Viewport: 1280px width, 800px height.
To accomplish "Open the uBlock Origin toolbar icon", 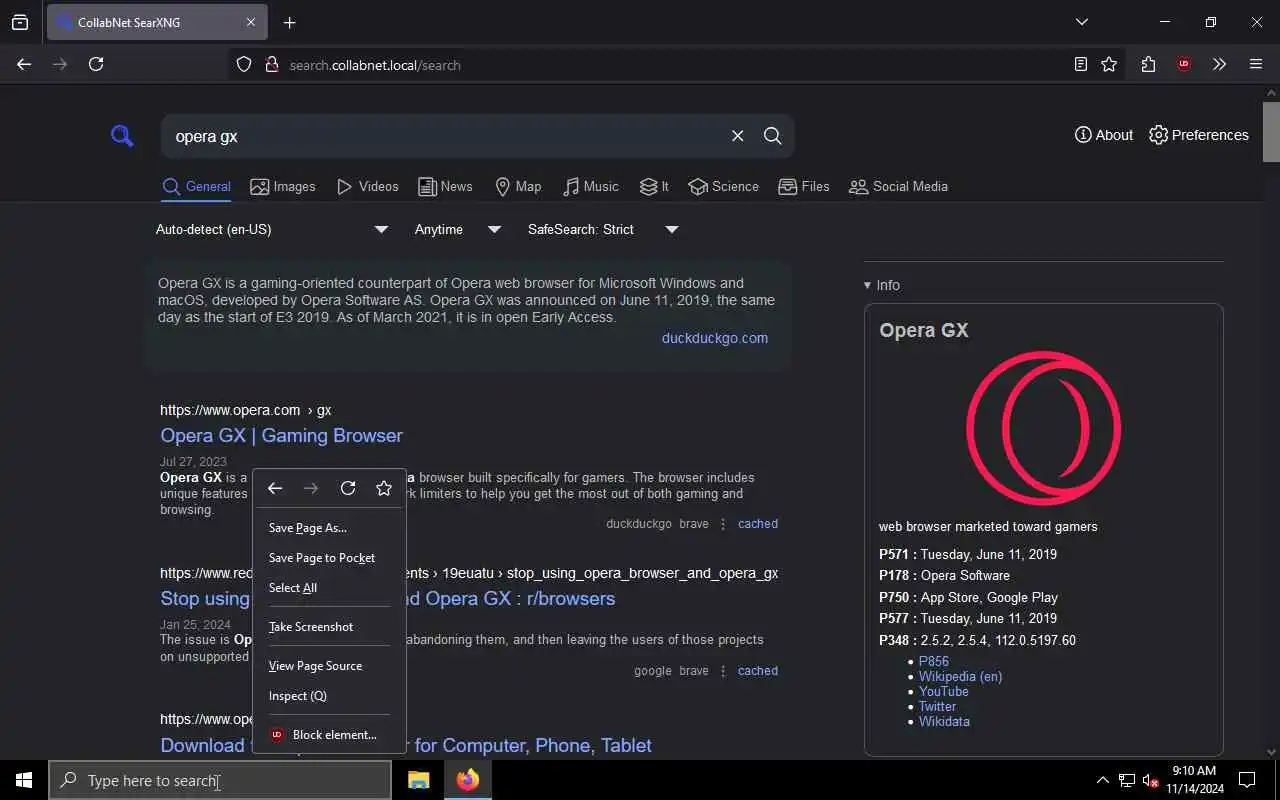I will [1184, 64].
